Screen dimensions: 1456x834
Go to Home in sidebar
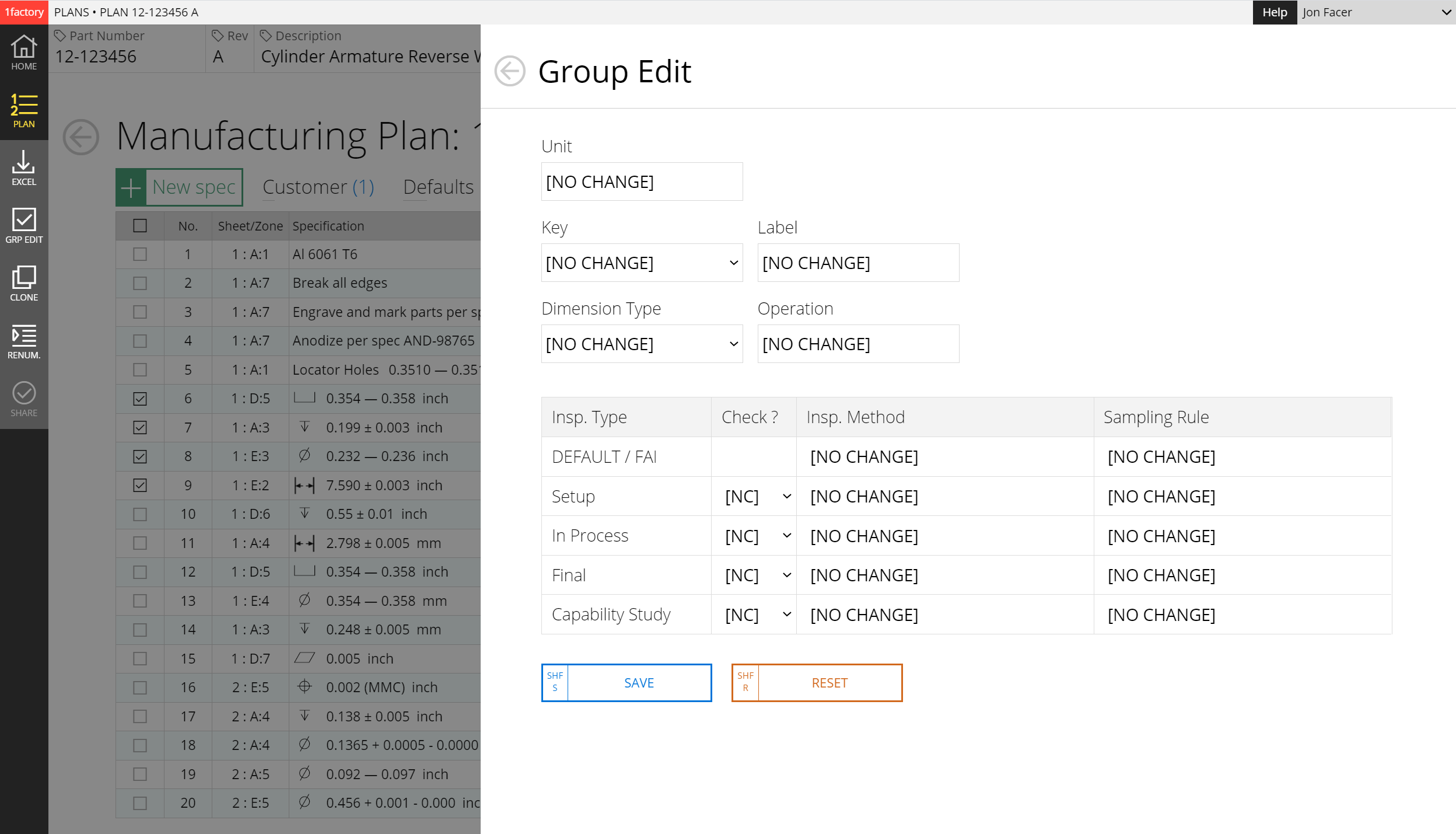24,53
